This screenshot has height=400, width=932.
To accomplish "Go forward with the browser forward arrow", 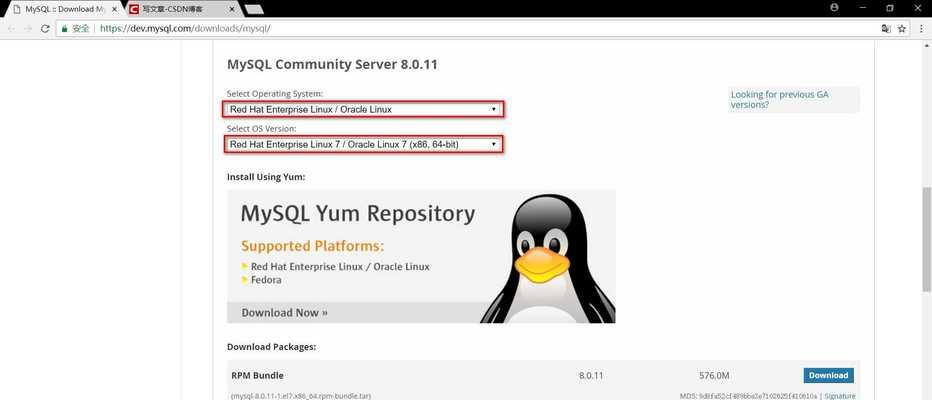I will (27, 29).
